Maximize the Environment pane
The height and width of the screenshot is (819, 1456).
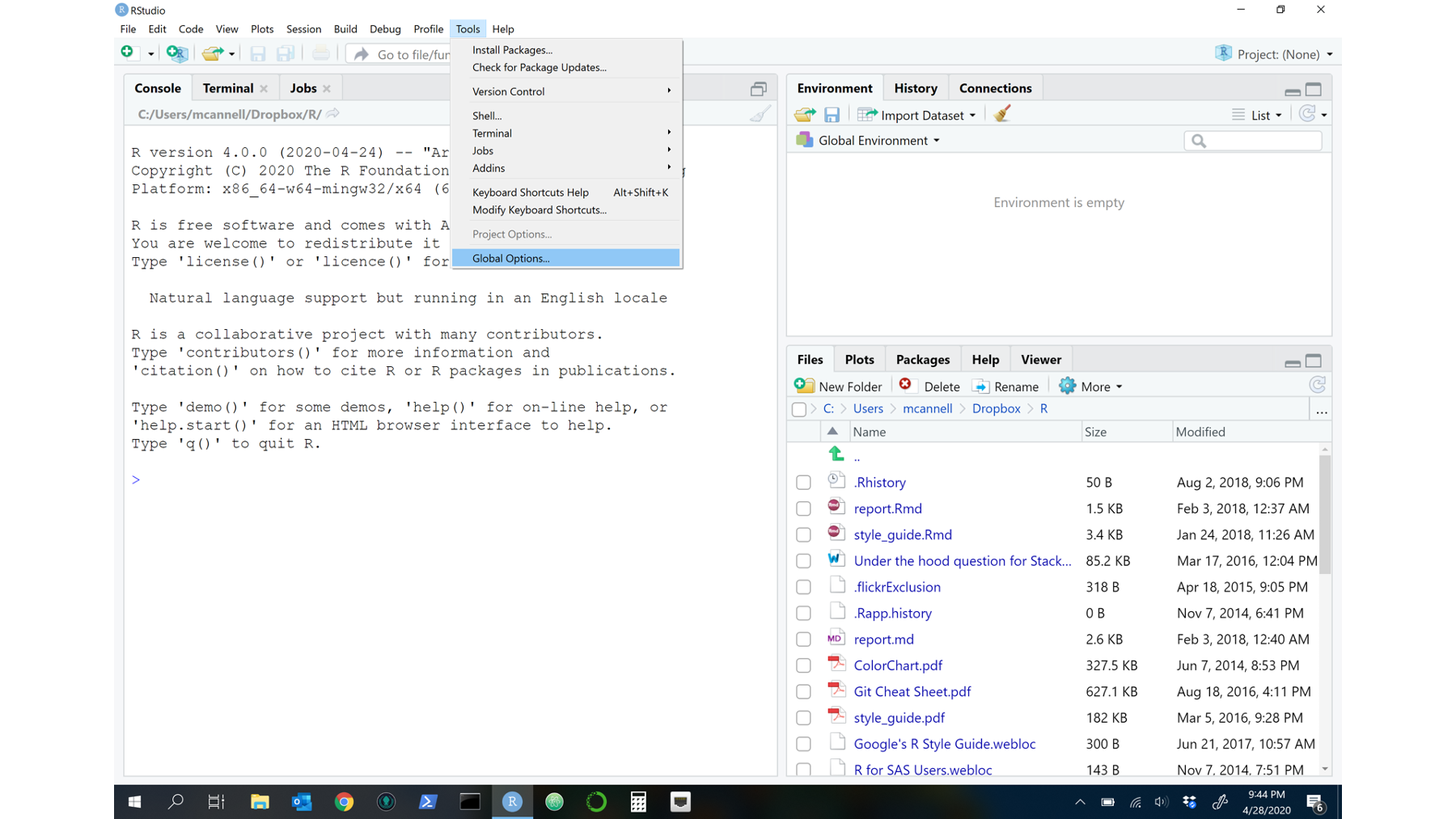point(1314,89)
